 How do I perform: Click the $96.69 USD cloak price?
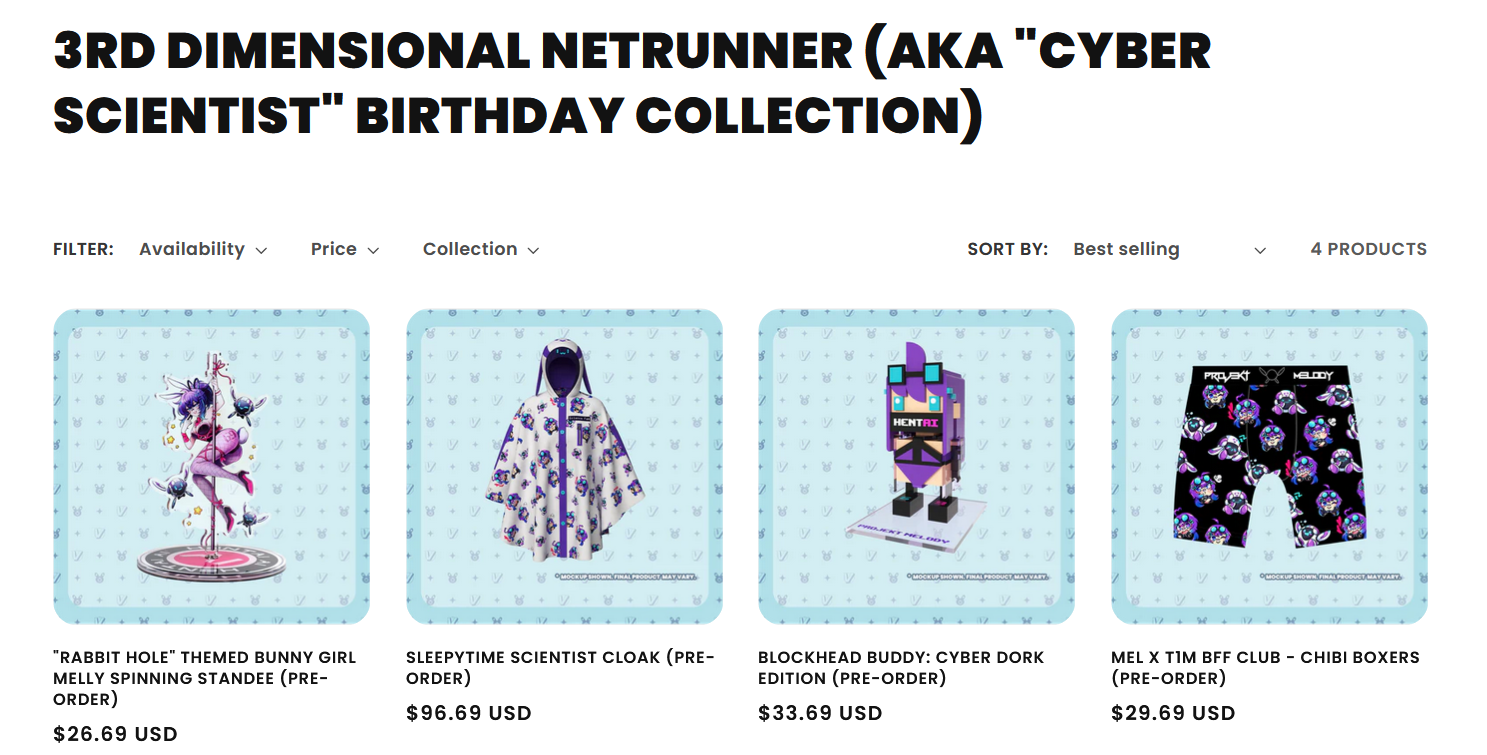pyautogui.click(x=469, y=713)
